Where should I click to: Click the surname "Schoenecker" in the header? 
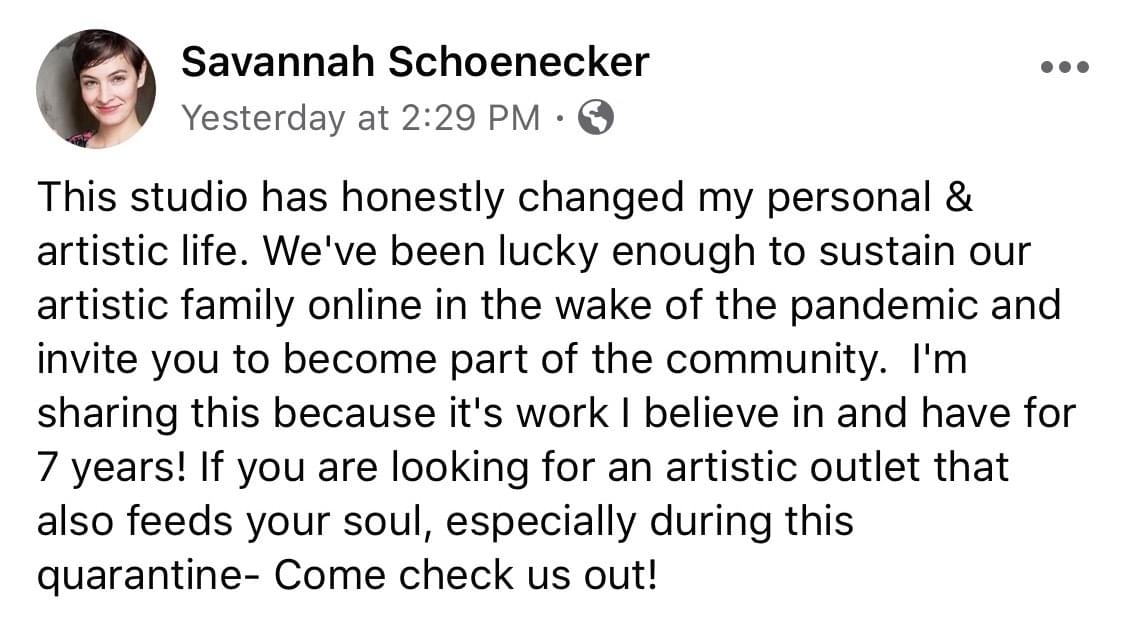518,64
